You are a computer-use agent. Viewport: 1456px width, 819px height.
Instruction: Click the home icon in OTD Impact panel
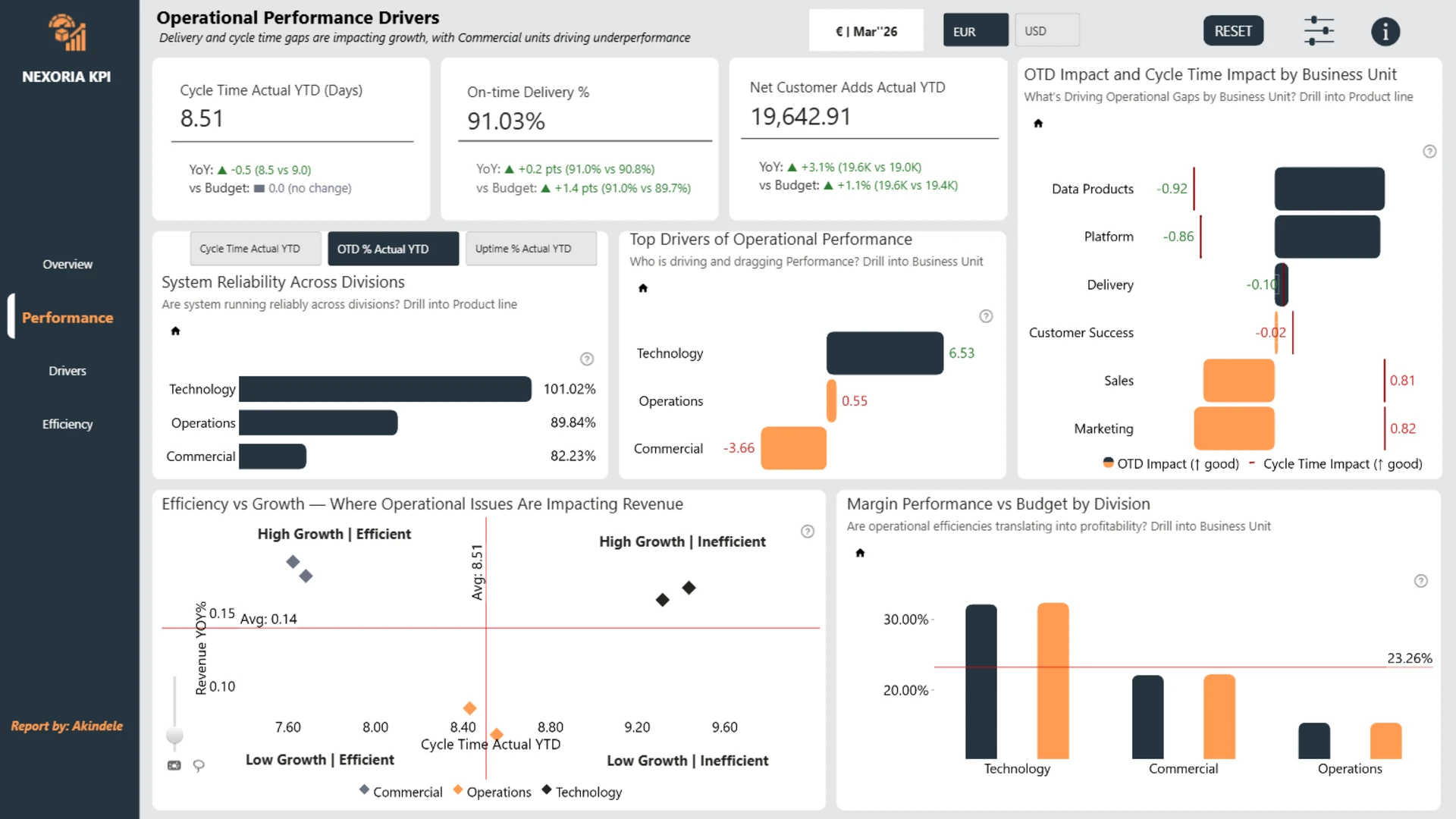(x=1038, y=124)
